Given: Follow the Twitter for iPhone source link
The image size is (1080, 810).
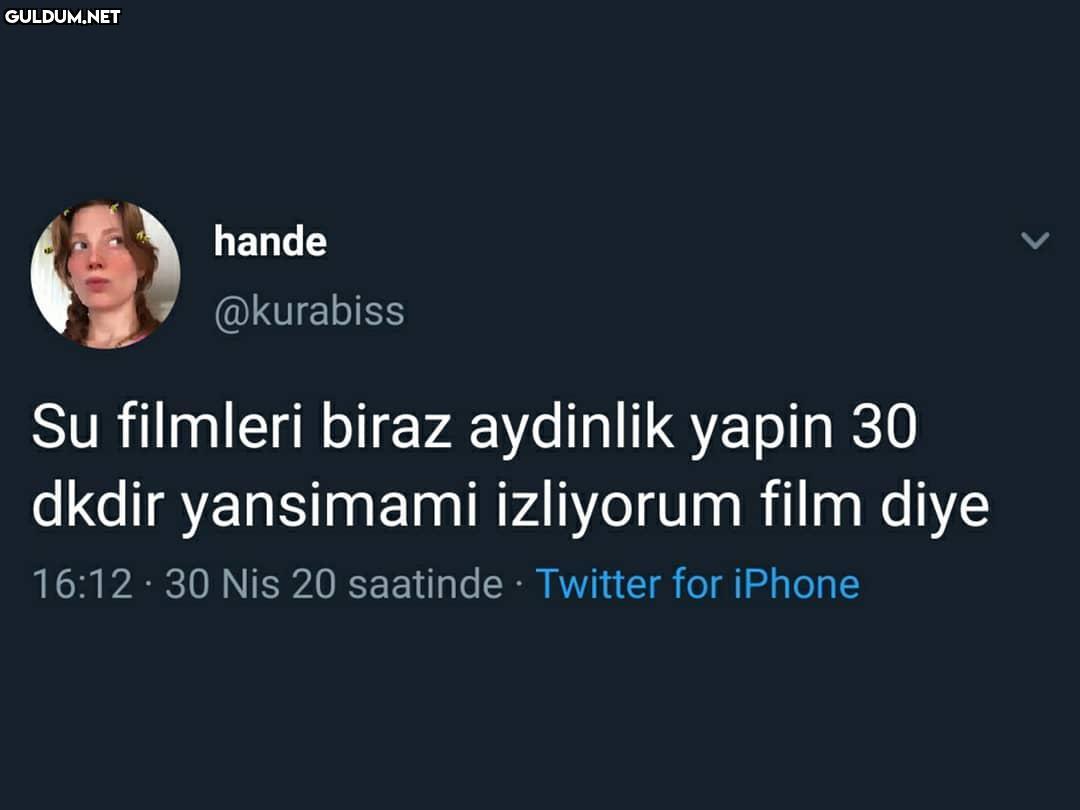Looking at the screenshot, I should (x=697, y=584).
